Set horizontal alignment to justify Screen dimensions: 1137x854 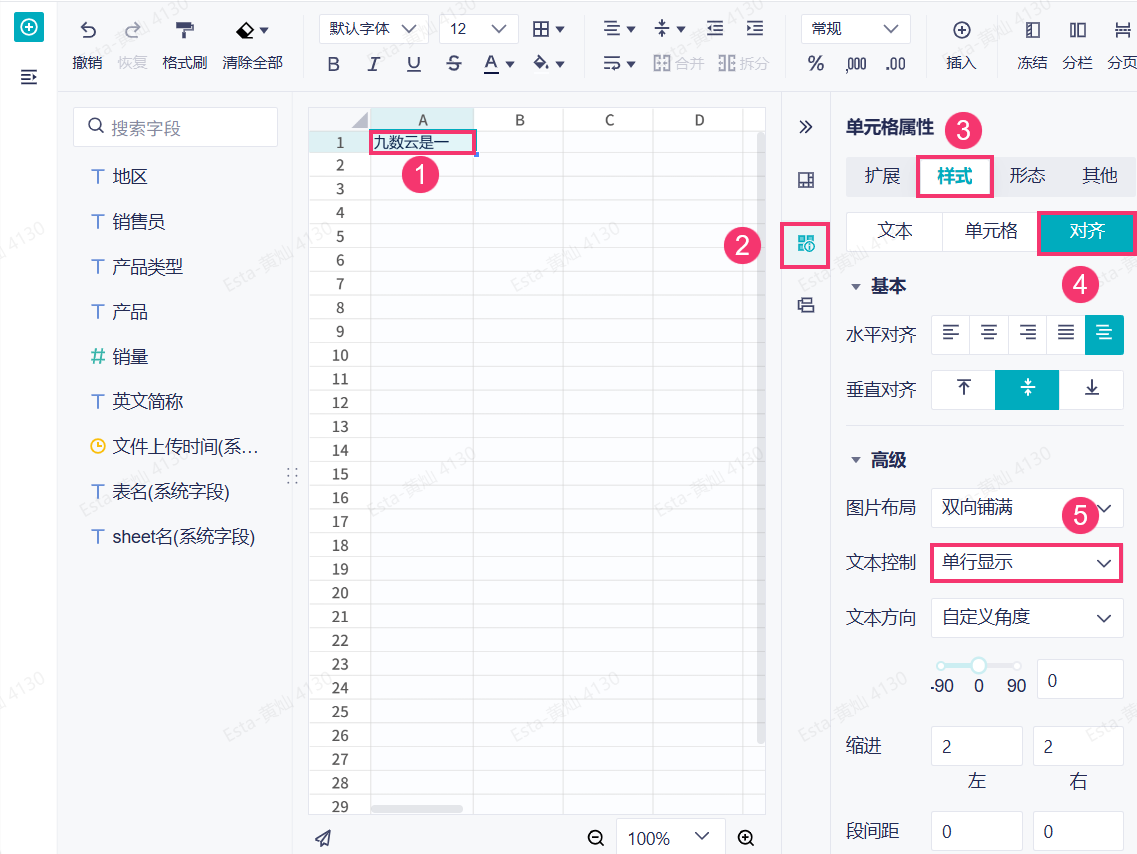point(1066,334)
